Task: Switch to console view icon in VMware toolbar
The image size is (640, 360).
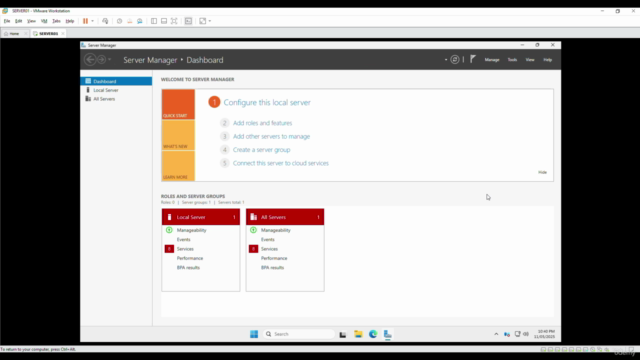Action: 188,21
